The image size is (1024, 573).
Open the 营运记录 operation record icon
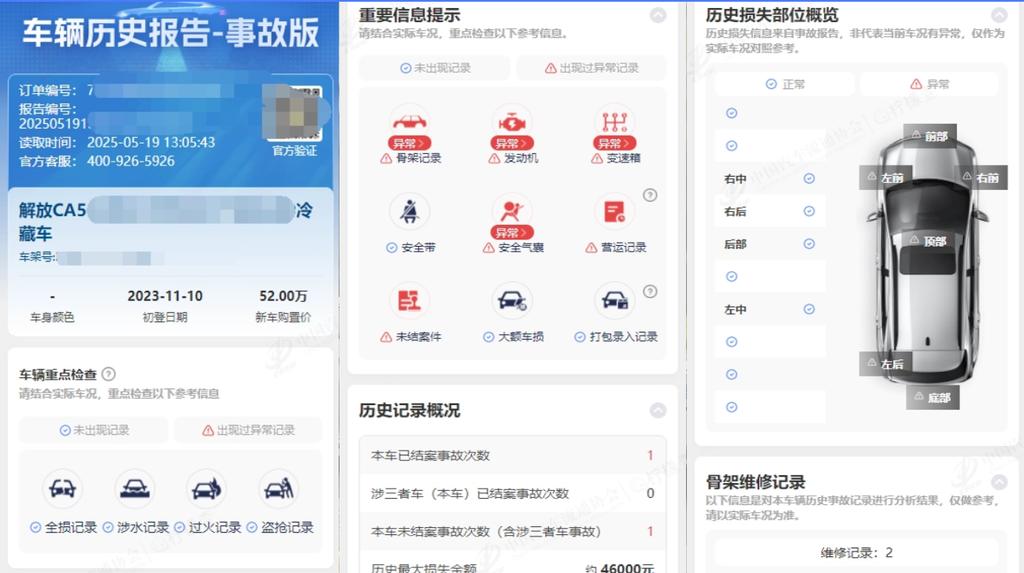coord(615,211)
